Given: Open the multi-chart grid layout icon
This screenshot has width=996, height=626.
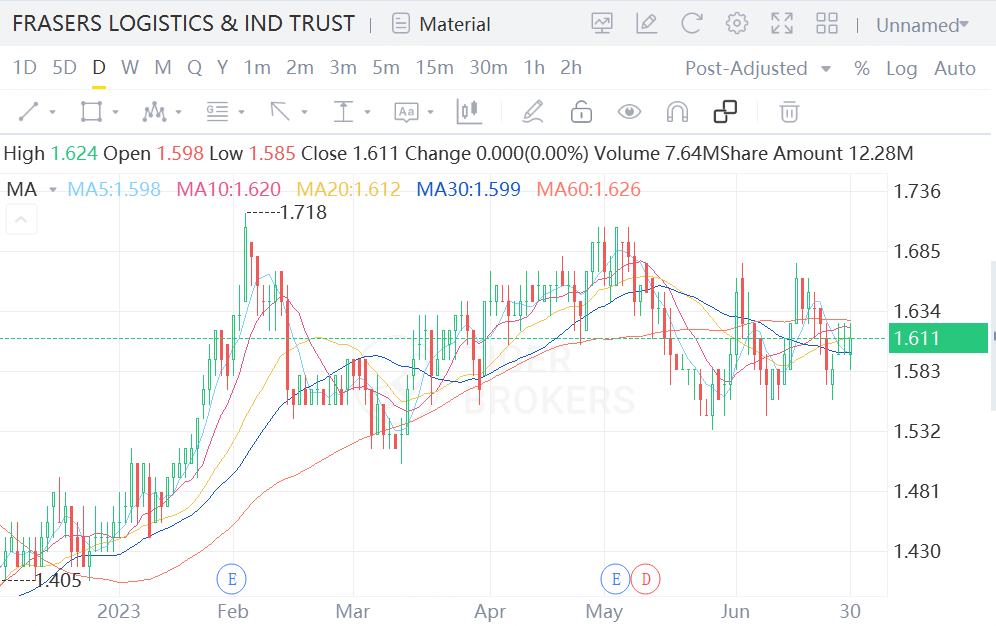Looking at the screenshot, I should pyautogui.click(x=827, y=24).
